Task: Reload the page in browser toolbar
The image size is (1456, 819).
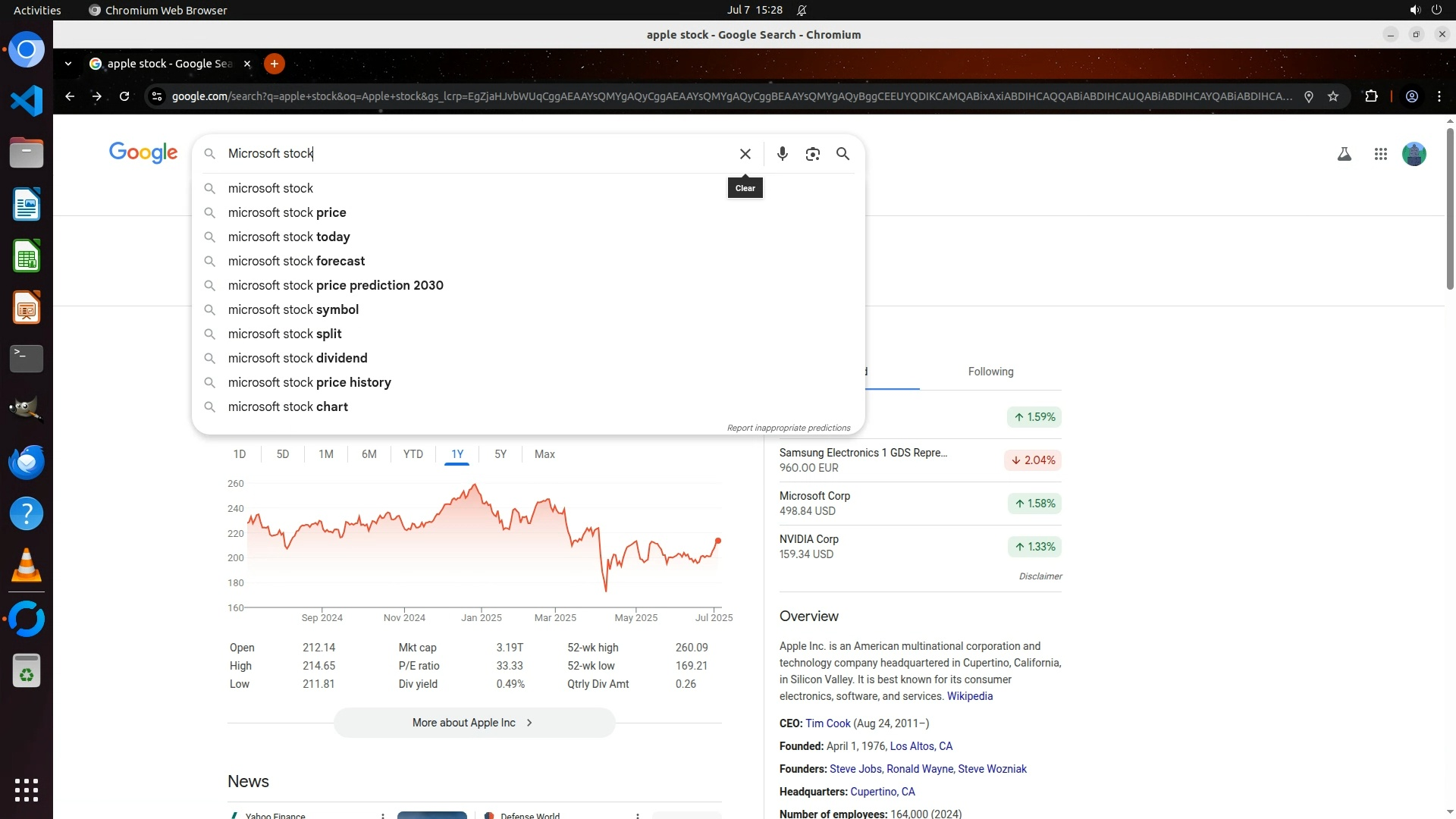Action: (124, 96)
